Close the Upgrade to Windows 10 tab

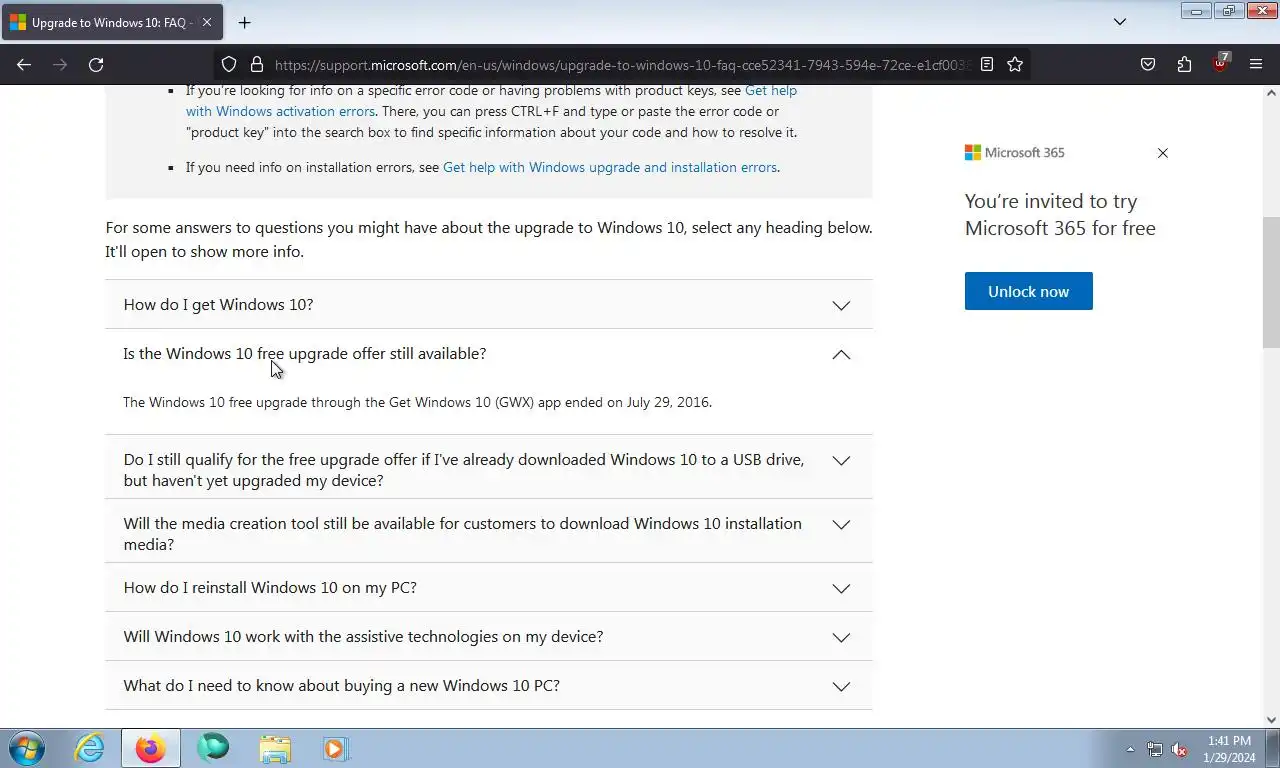coord(207,22)
